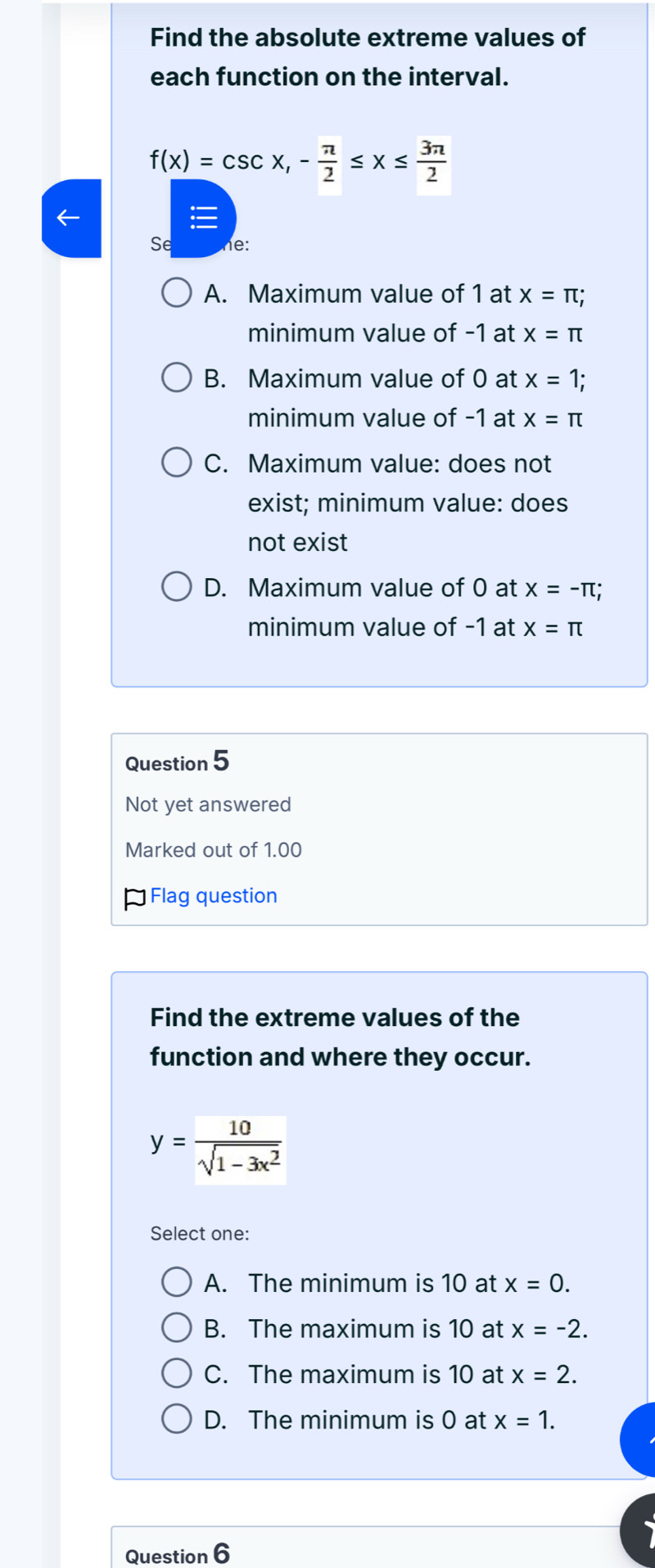Click the Not yet answered status text
The width and height of the screenshot is (655, 1568).
point(208,804)
